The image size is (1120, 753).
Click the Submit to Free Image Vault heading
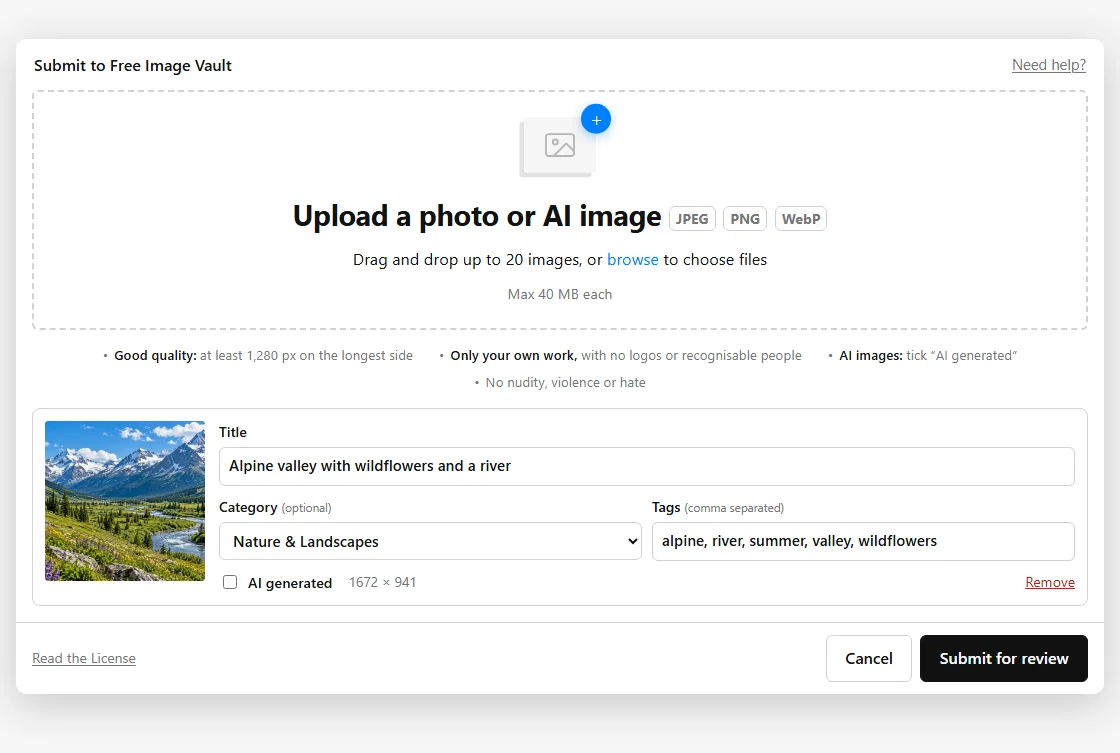click(133, 66)
